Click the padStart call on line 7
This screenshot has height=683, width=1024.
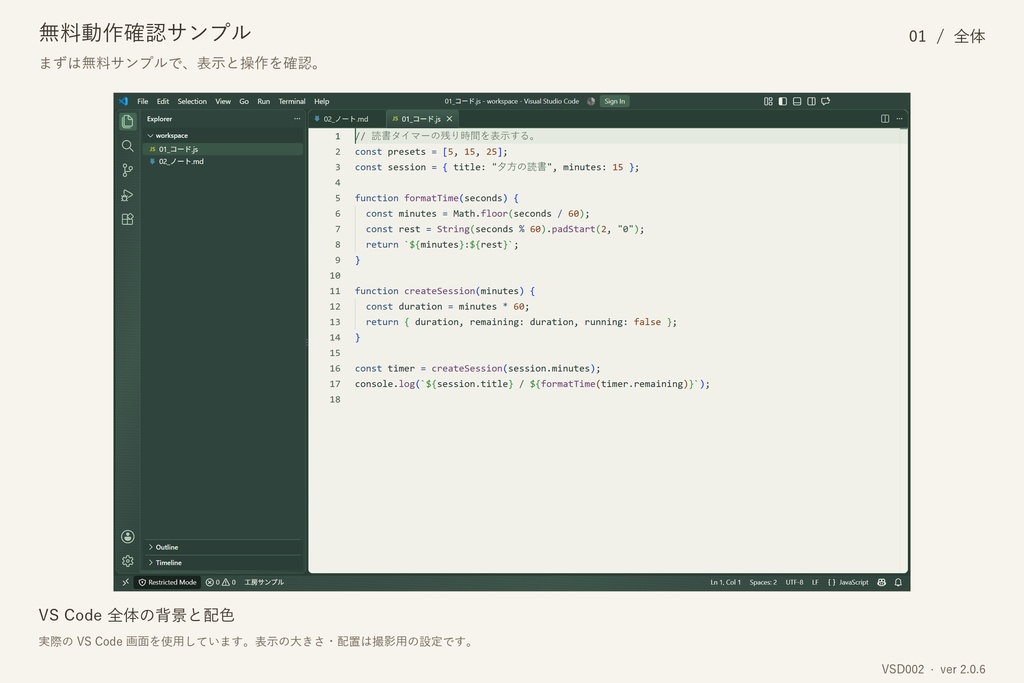coord(573,229)
